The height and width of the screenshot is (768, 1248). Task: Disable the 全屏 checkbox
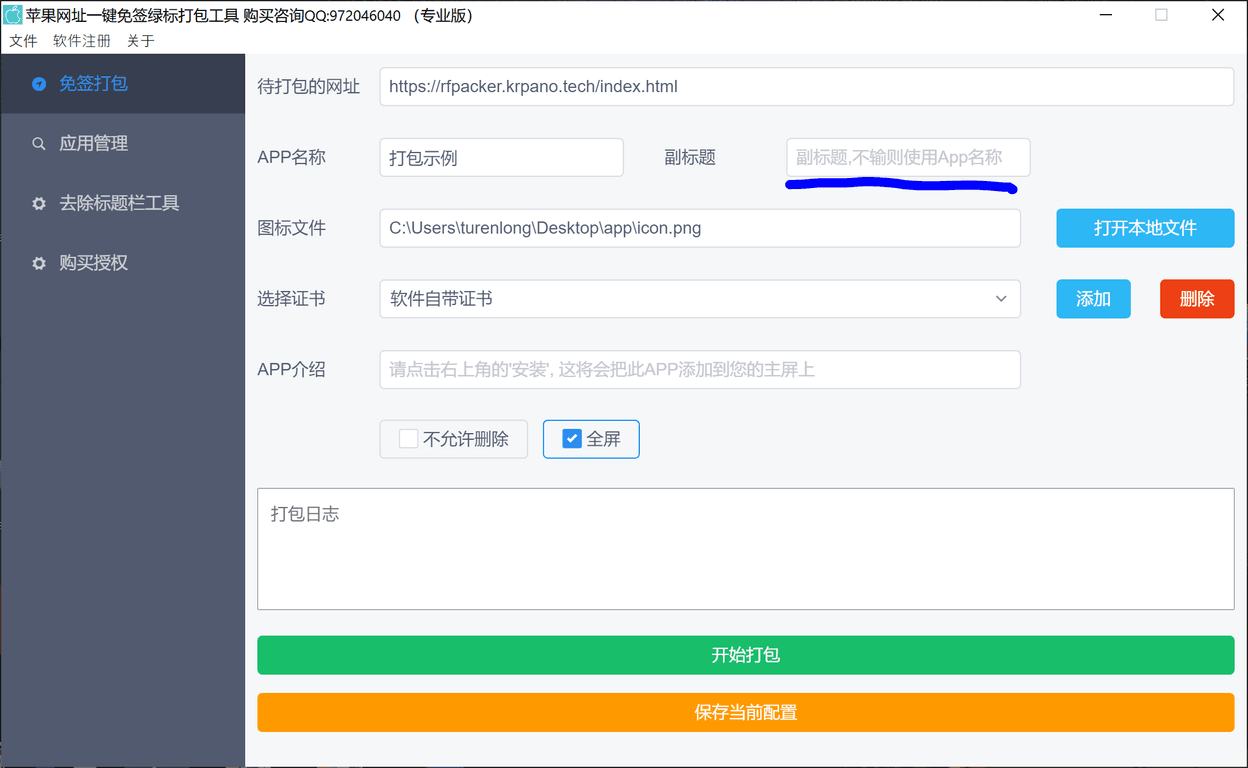[571, 438]
